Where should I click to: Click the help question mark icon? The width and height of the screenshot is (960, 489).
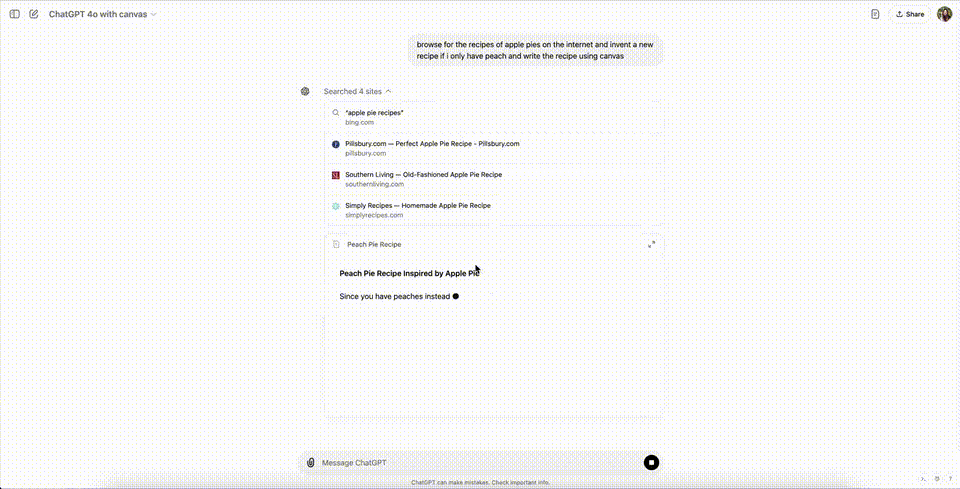pos(950,479)
